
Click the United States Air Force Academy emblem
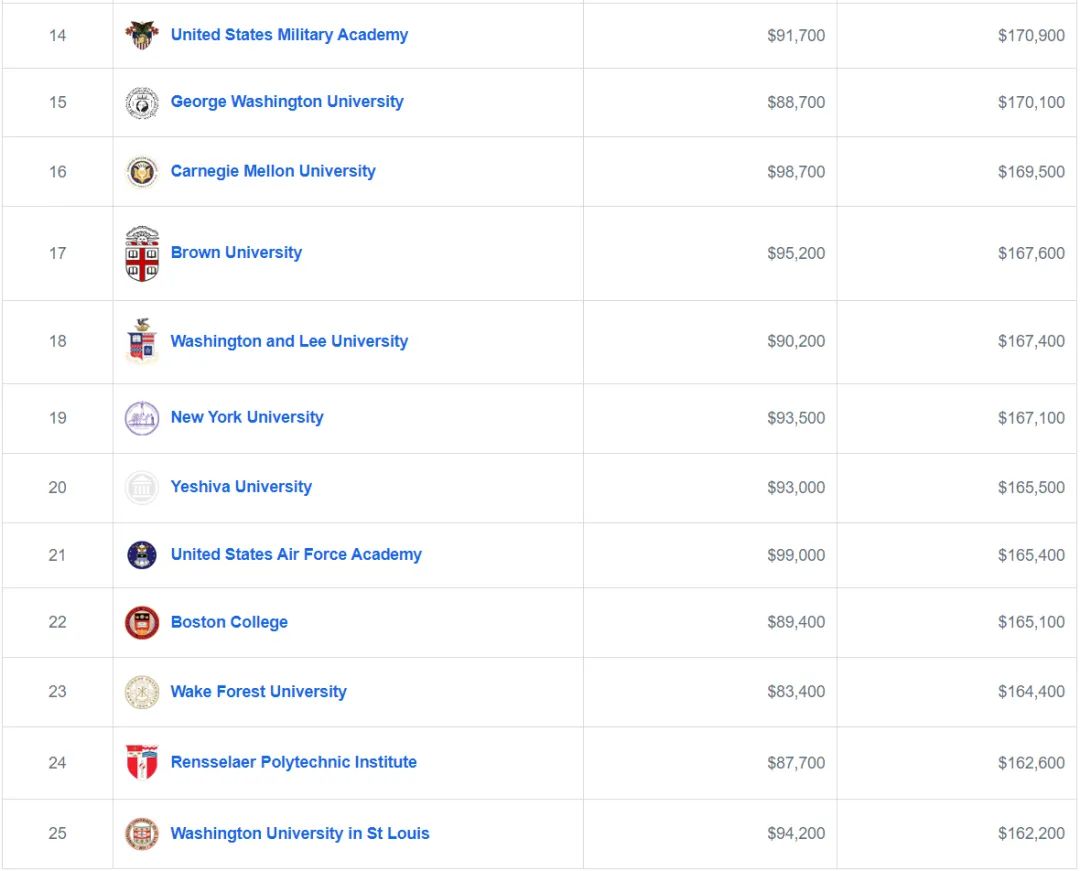[142, 555]
